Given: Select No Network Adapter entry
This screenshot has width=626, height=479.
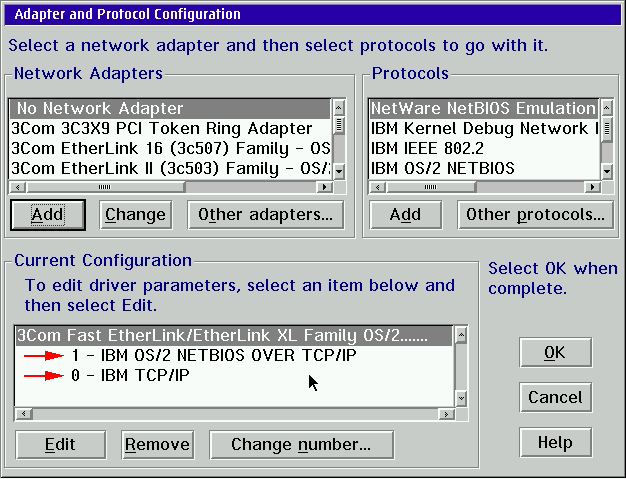Looking at the screenshot, I should click(170, 109).
